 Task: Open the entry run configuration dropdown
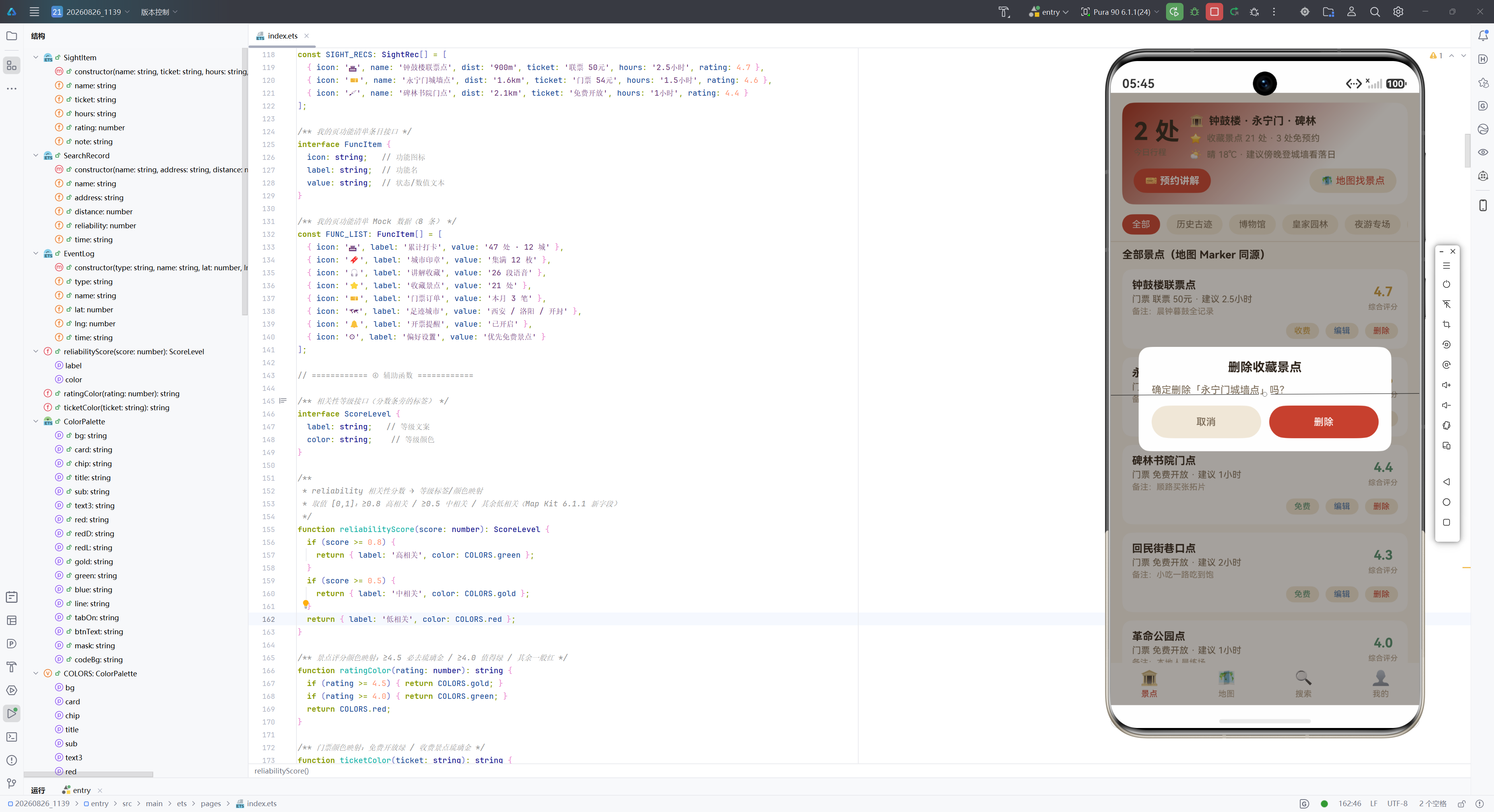tap(1049, 12)
